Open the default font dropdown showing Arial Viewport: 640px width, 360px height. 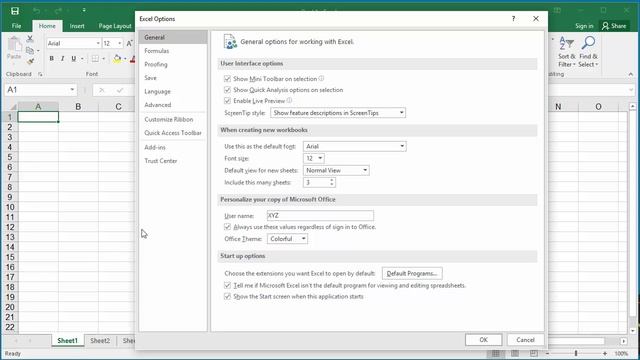[x=355, y=146]
